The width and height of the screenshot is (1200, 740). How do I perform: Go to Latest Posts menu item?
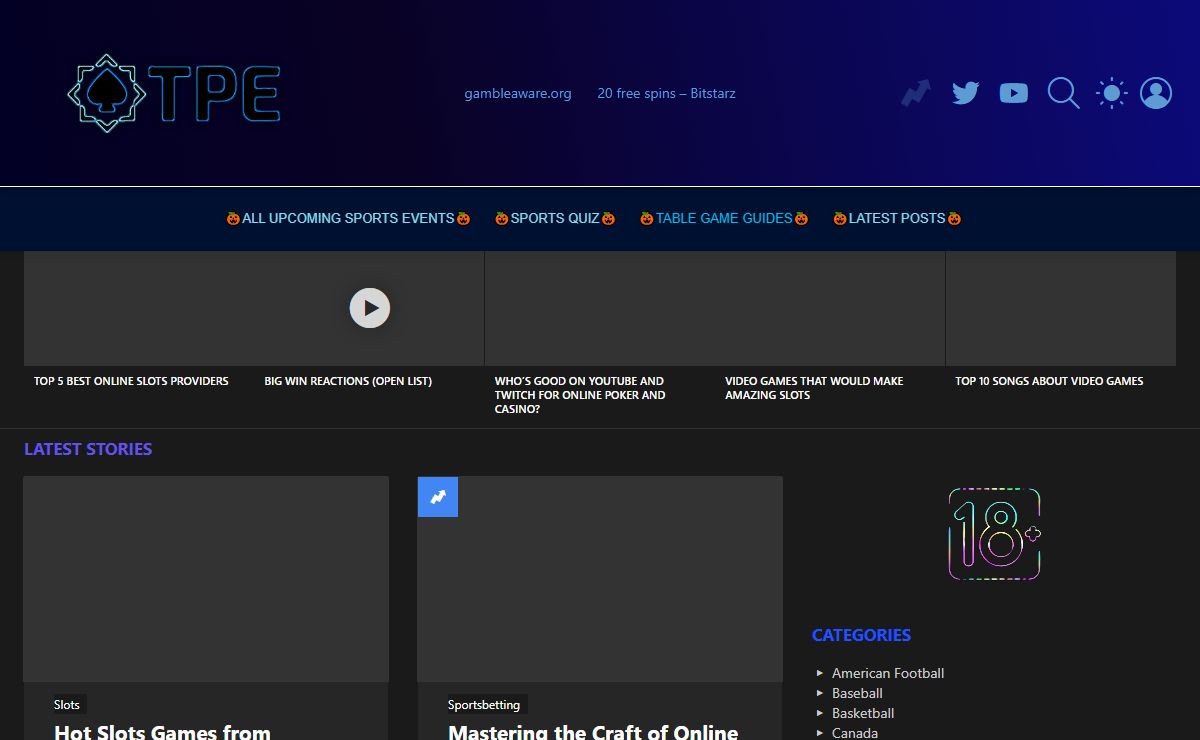pos(897,218)
